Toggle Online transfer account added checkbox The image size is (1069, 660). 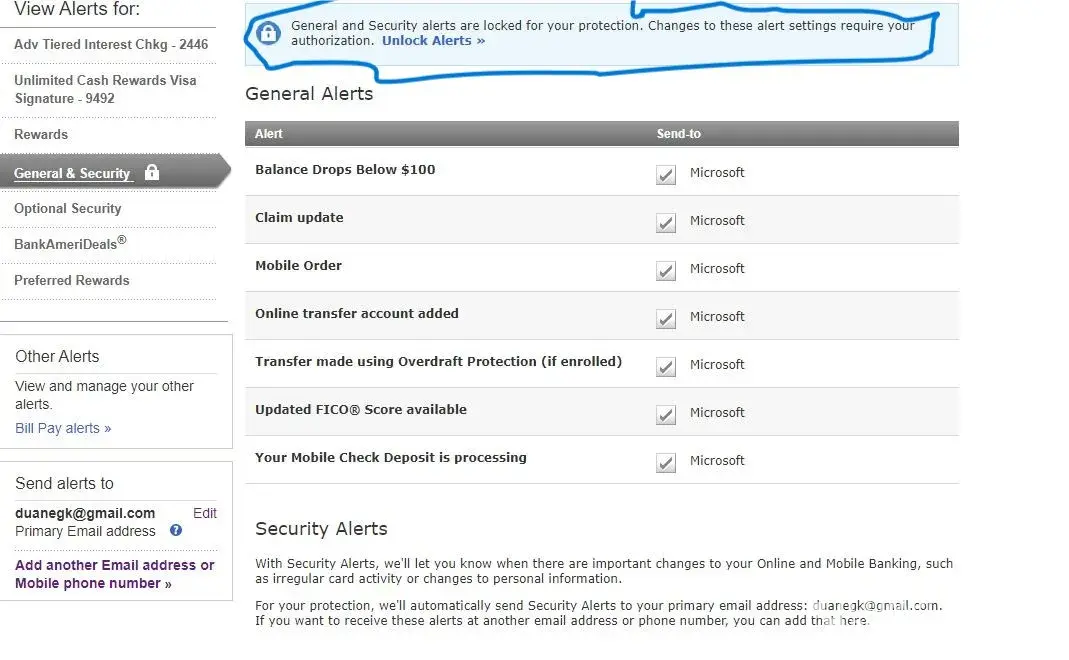(x=666, y=318)
